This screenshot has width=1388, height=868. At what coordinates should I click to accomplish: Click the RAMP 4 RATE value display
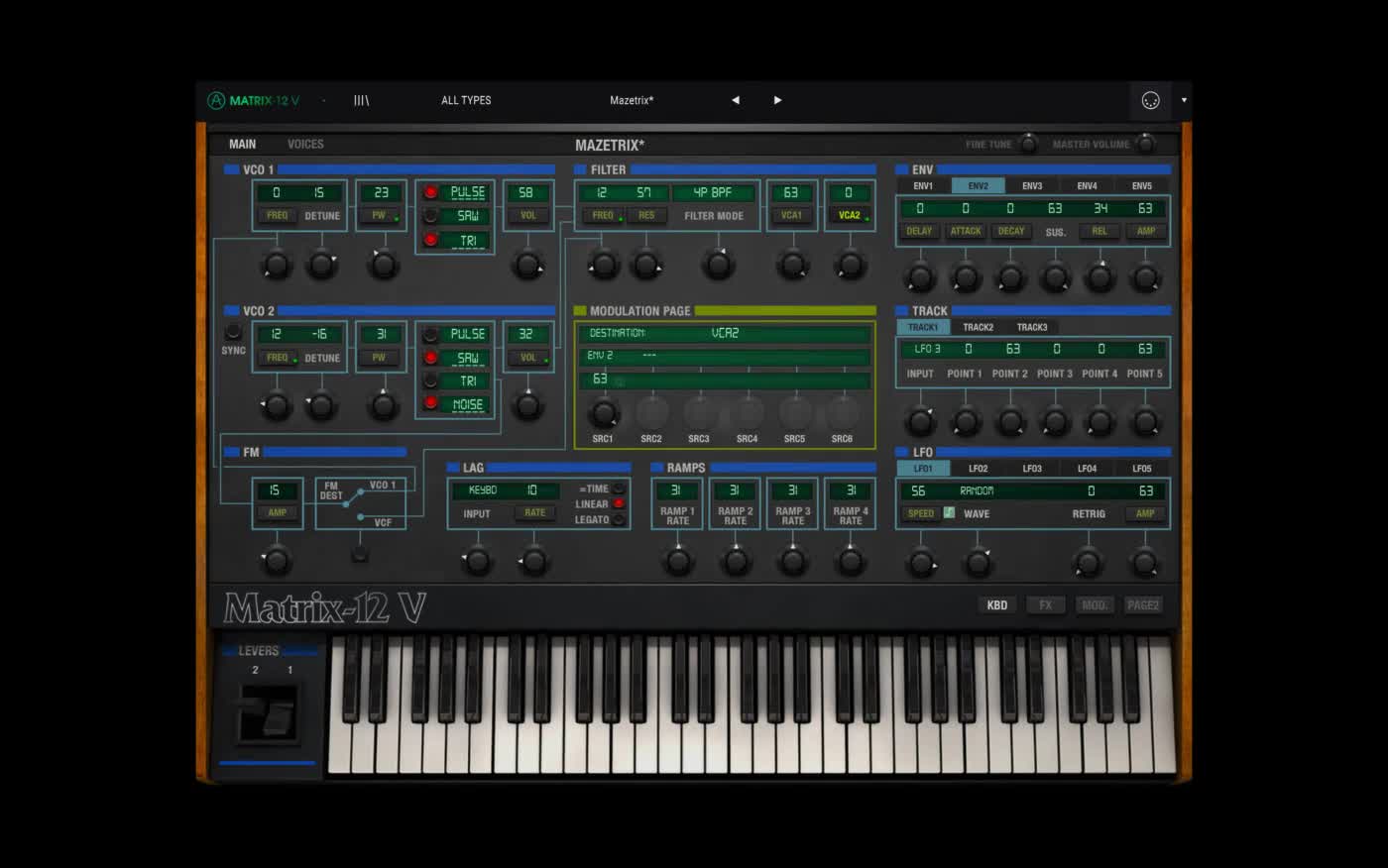coord(851,490)
